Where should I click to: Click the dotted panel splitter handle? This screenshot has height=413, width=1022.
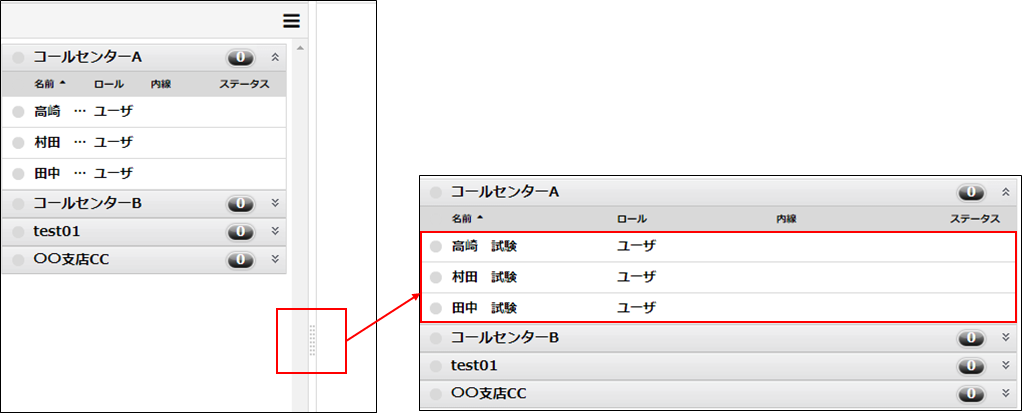point(312,340)
